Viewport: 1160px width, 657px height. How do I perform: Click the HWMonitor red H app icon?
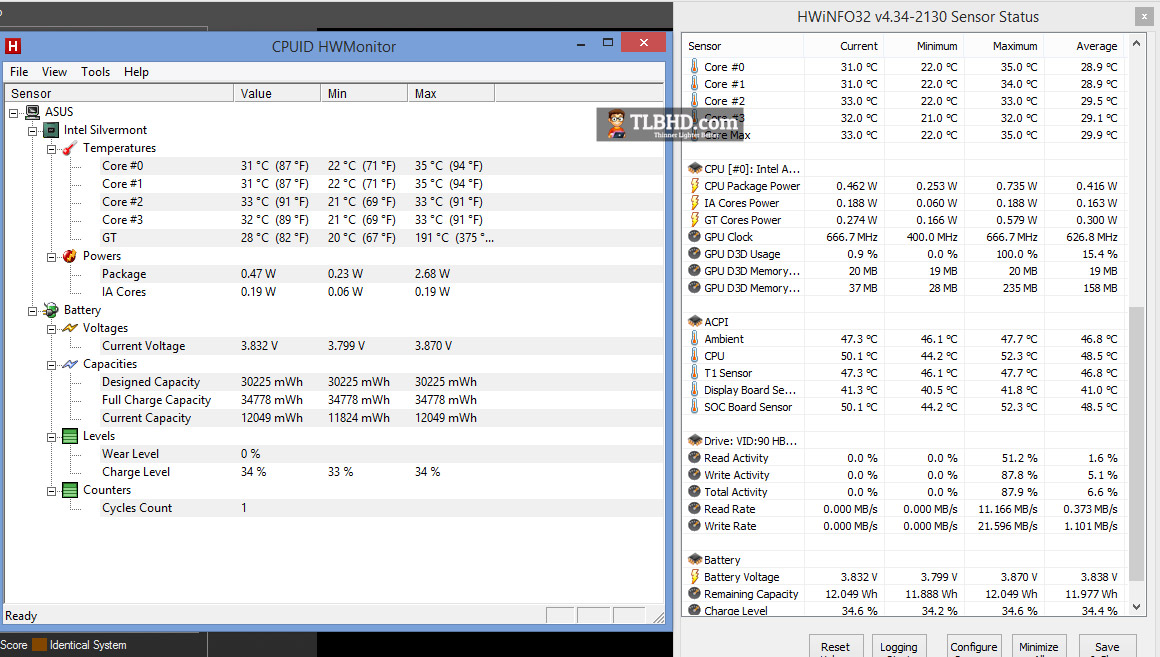coord(13,46)
